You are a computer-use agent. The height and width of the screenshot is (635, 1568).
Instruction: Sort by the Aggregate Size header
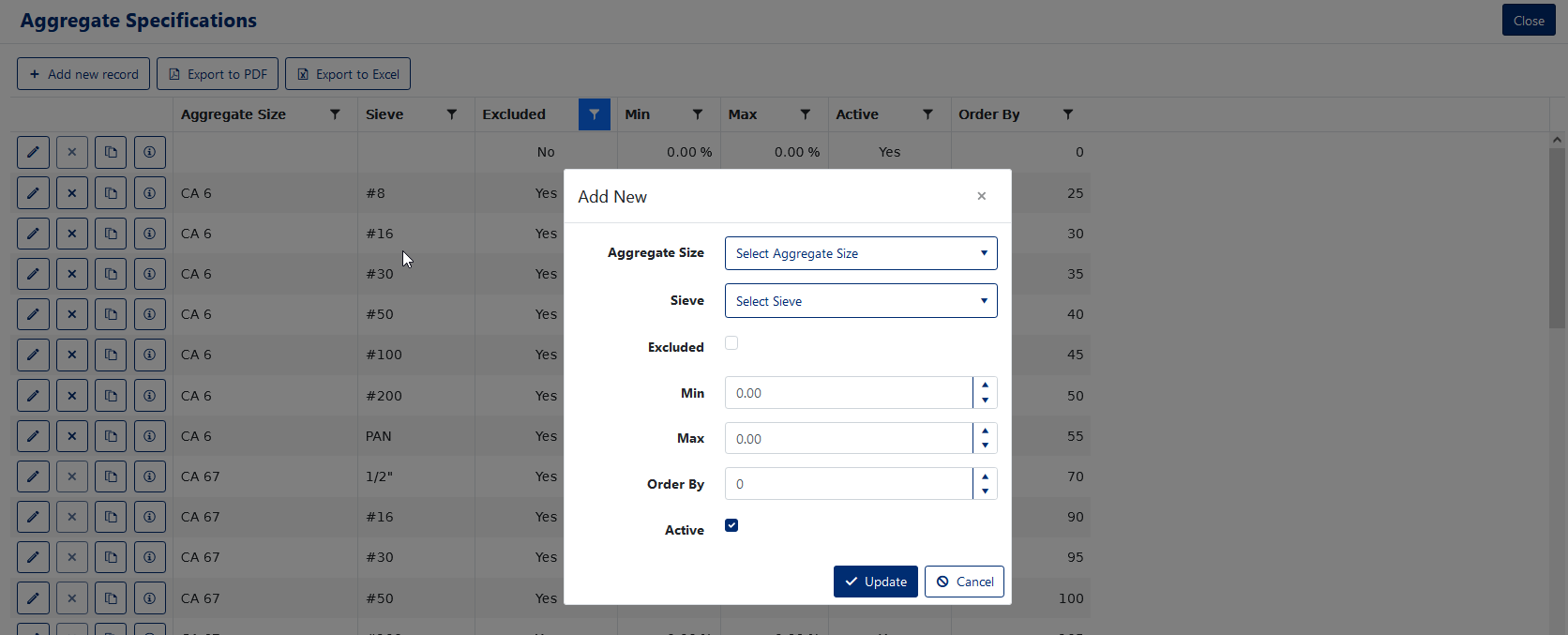click(x=234, y=114)
